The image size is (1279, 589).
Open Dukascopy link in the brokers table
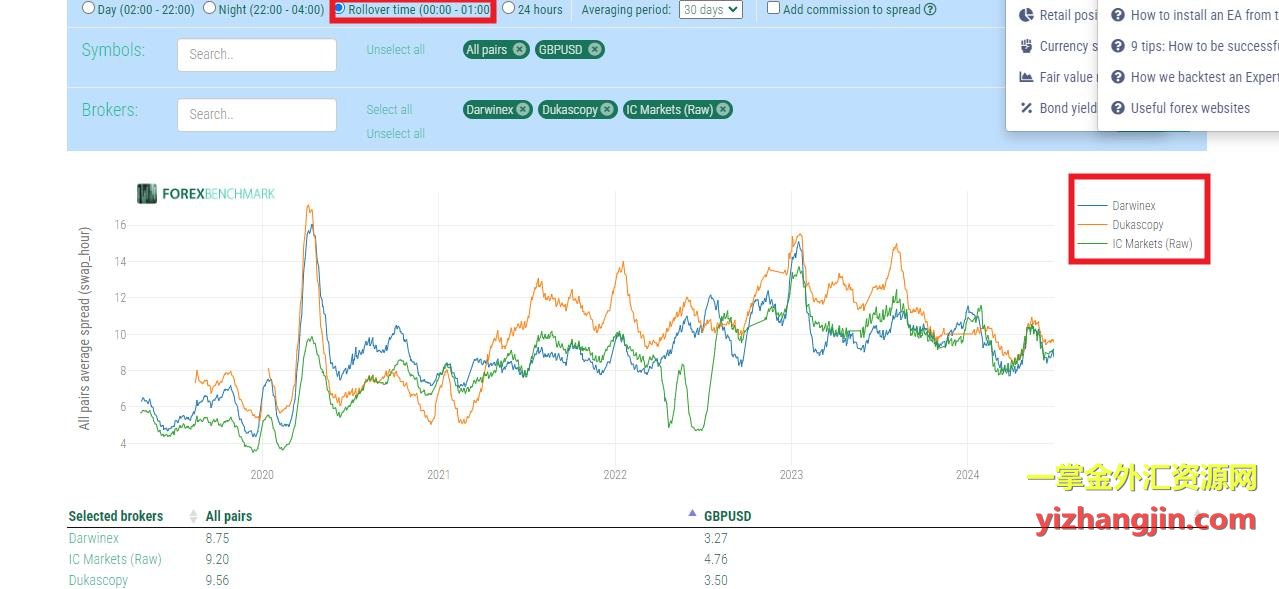tap(98, 580)
